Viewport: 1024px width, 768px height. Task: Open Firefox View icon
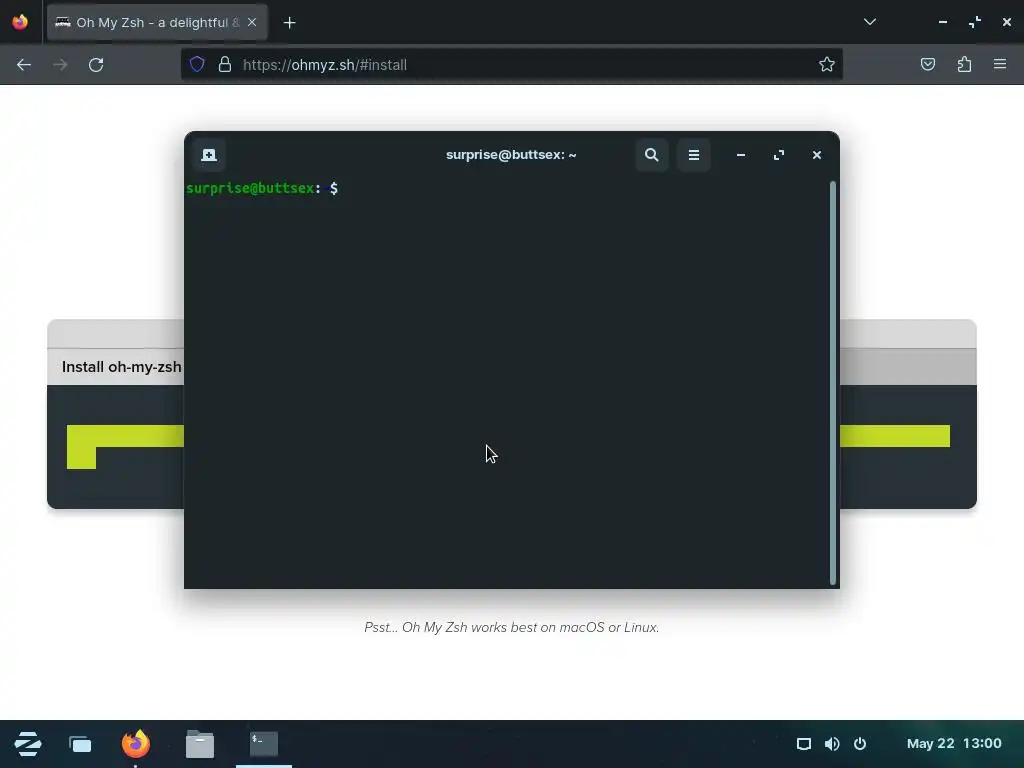20,22
